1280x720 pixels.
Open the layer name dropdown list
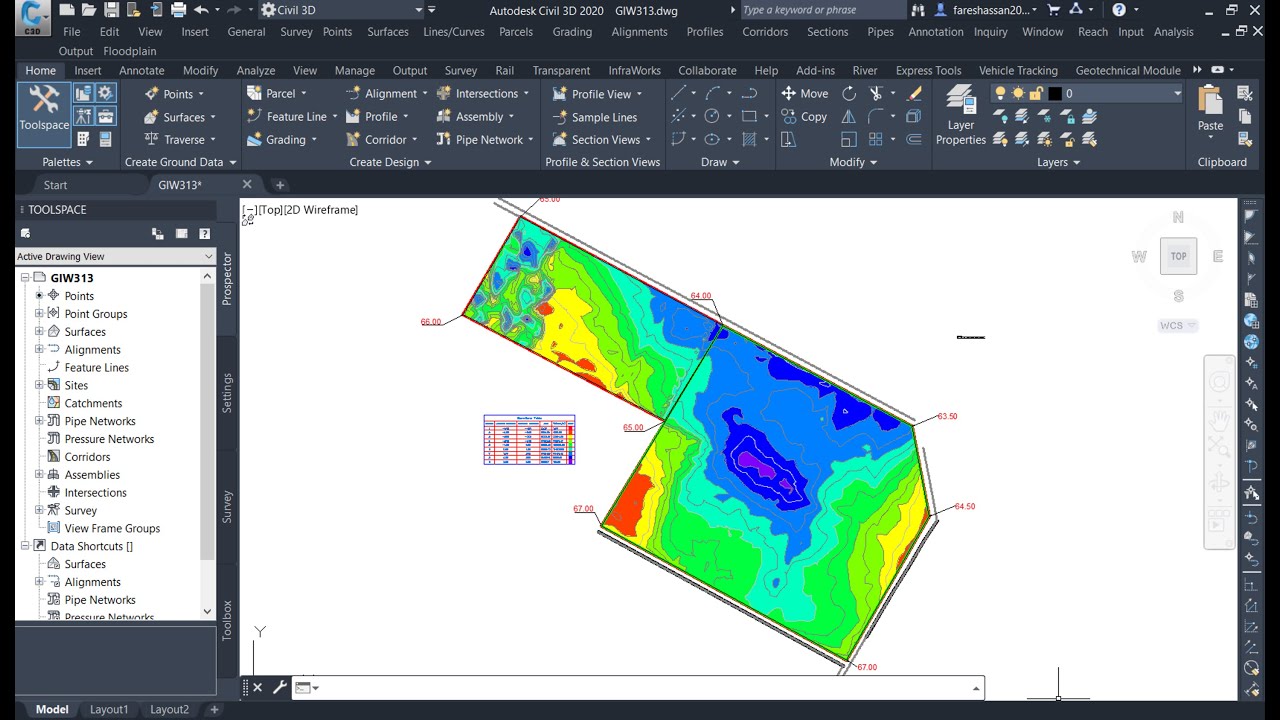click(x=1176, y=93)
